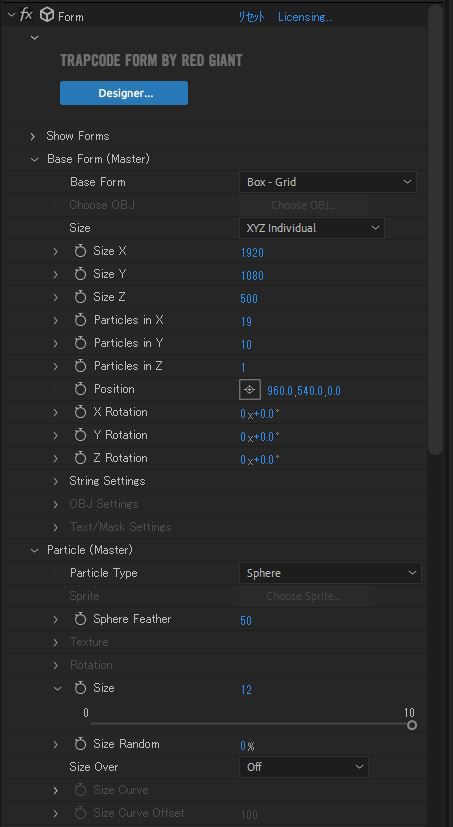
Task: Toggle the Position stopwatch icon
Action: [80, 389]
